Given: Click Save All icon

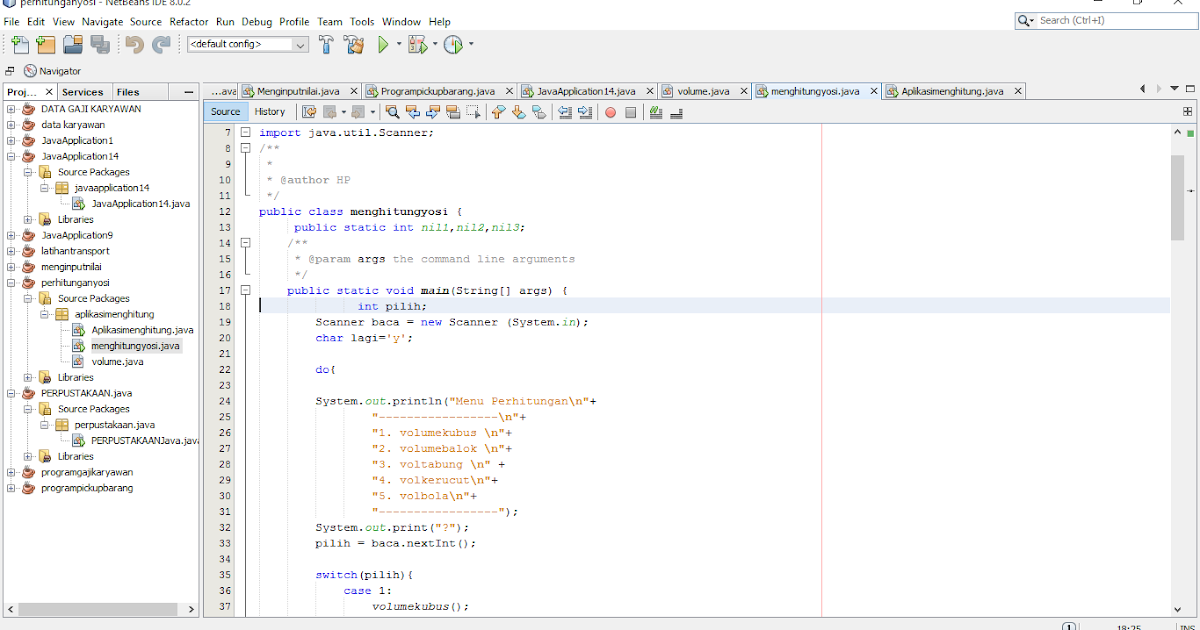Looking at the screenshot, I should [101, 44].
